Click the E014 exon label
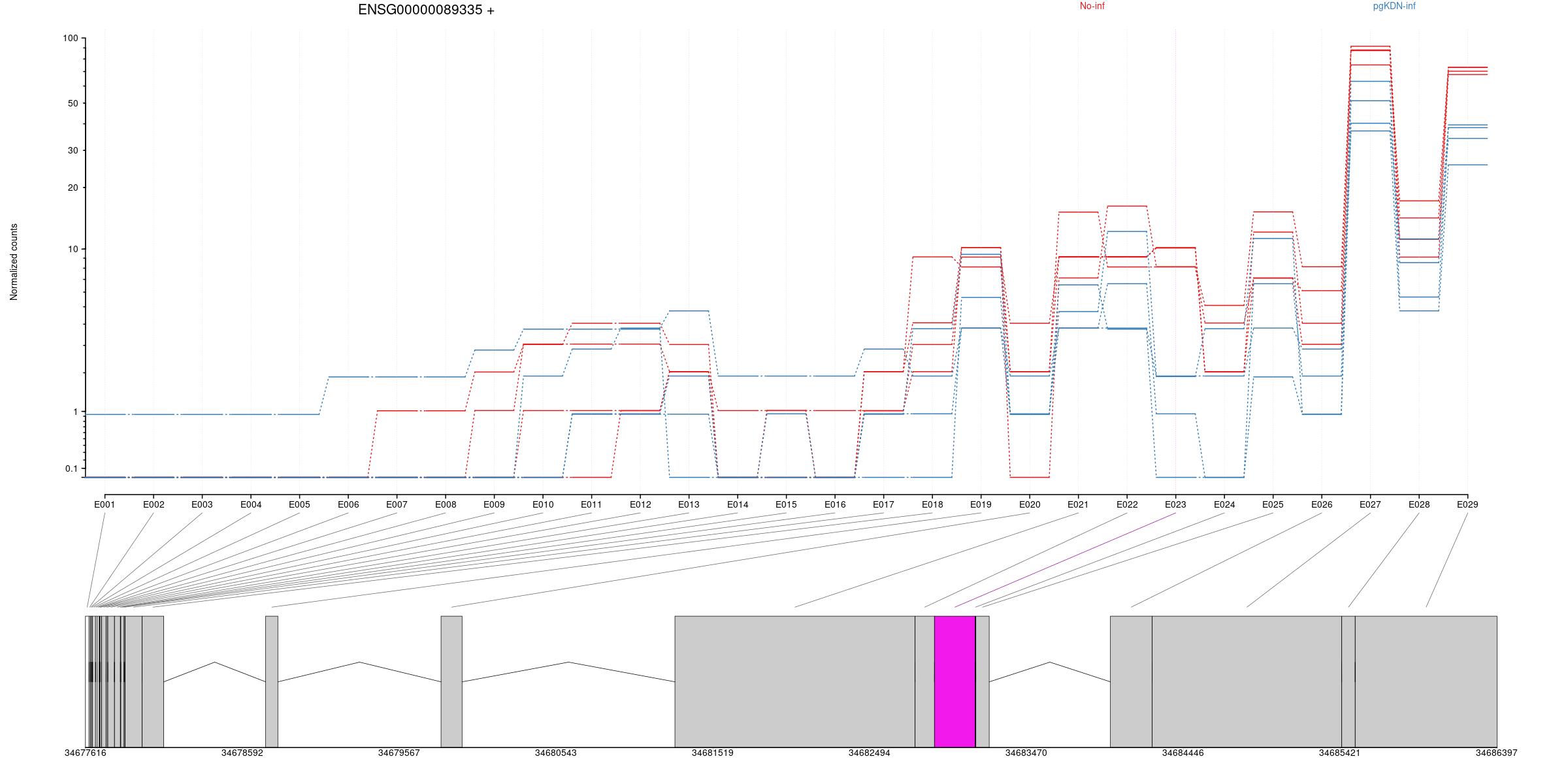This screenshot has width=1568, height=784. click(x=738, y=504)
